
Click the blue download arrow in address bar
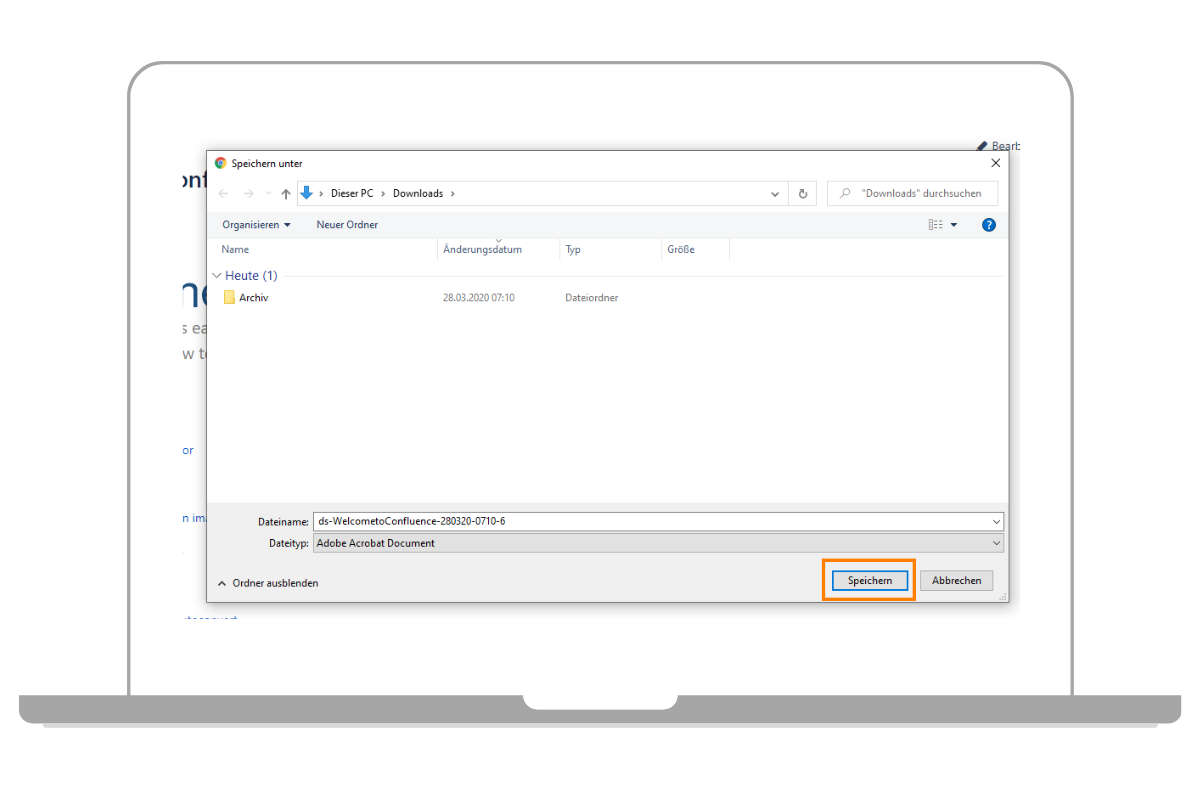[x=307, y=193]
